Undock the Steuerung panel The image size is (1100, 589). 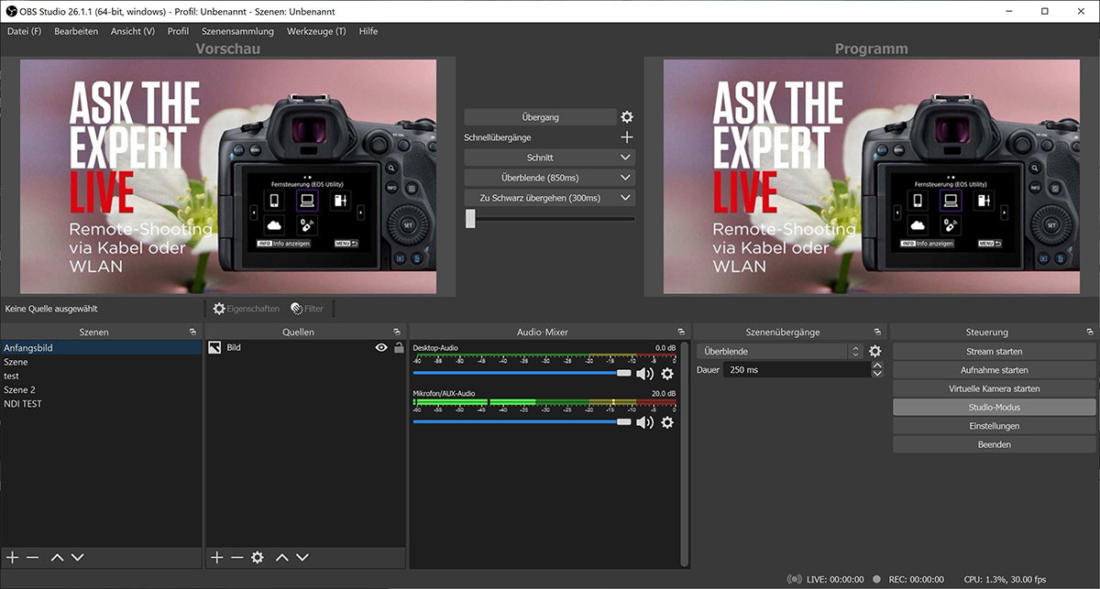click(x=1089, y=332)
